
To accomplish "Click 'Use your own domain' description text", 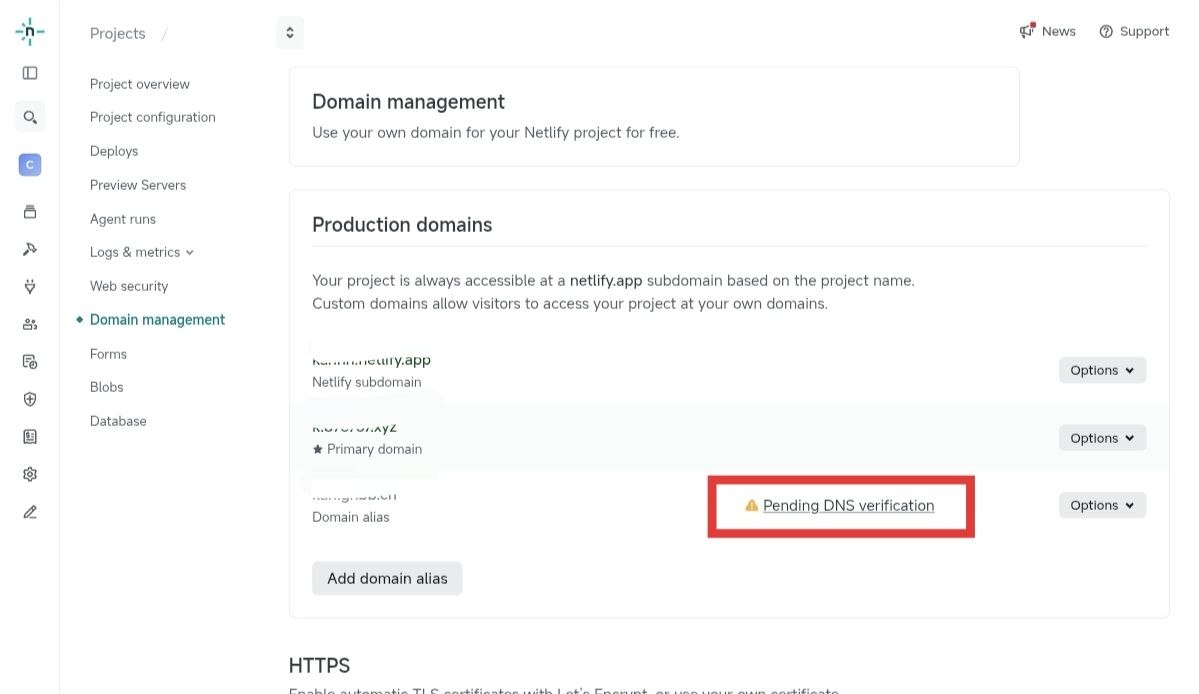I will (496, 132).
